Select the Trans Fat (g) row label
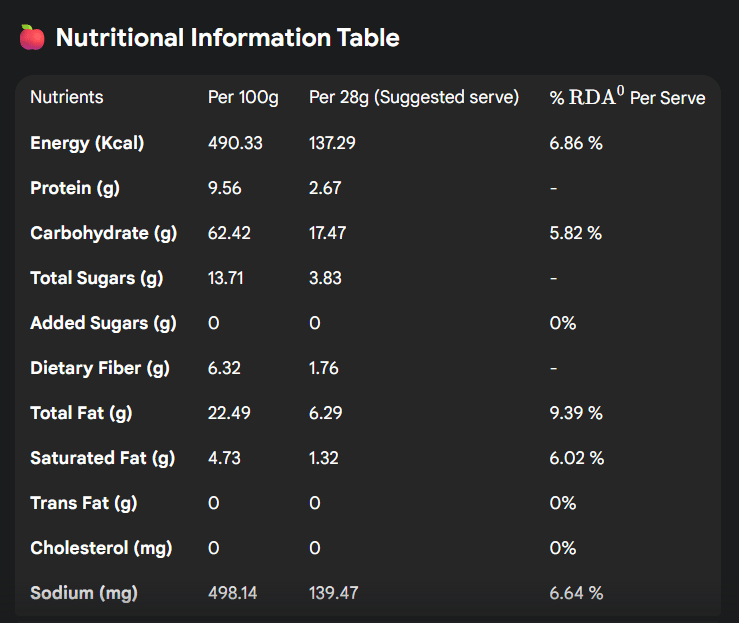Image resolution: width=739 pixels, height=623 pixels. pyautogui.click(x=84, y=503)
